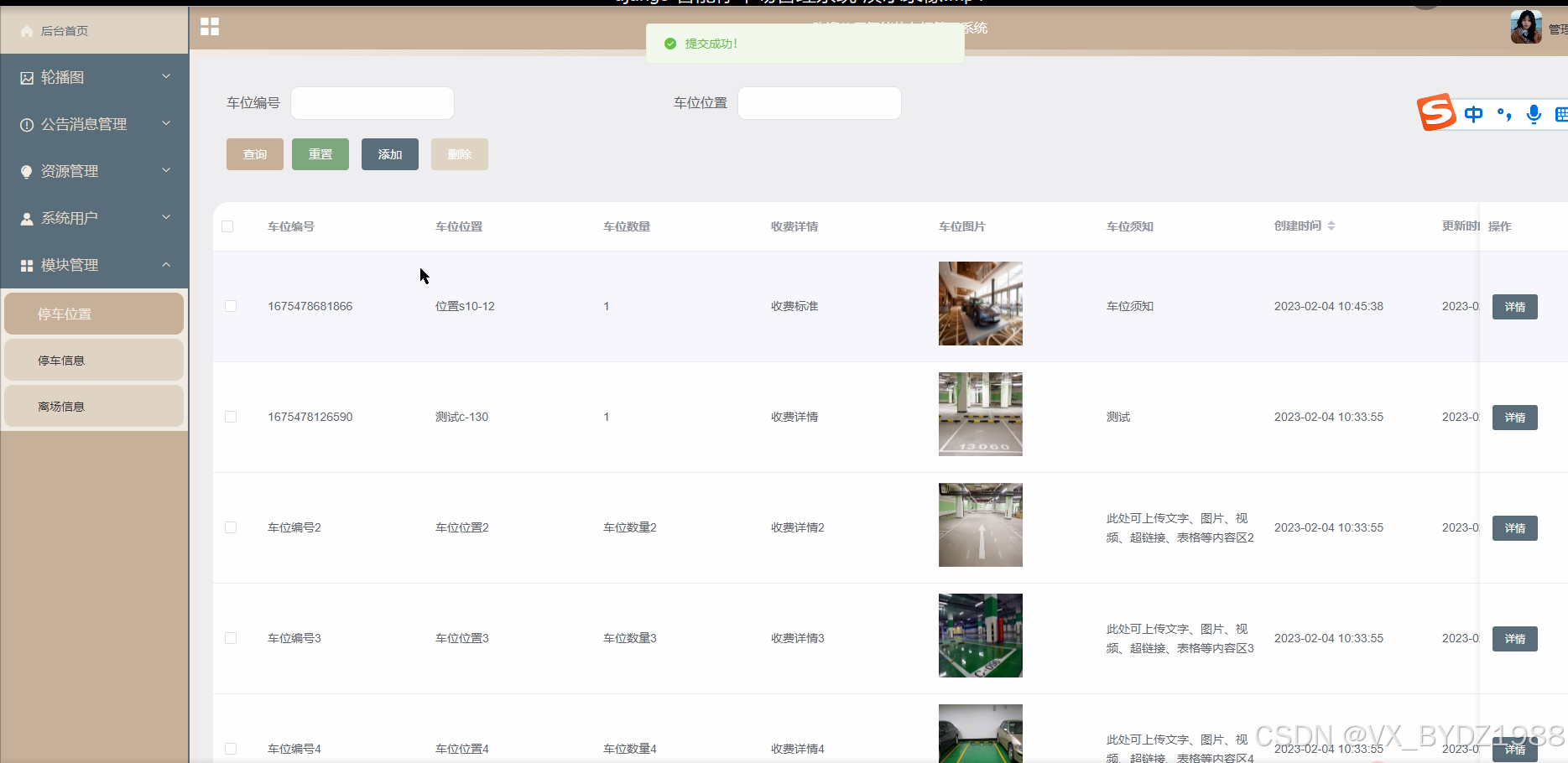Screen dimensions: 1568x763
Task: Click the green success check icon
Action: [x=670, y=44]
